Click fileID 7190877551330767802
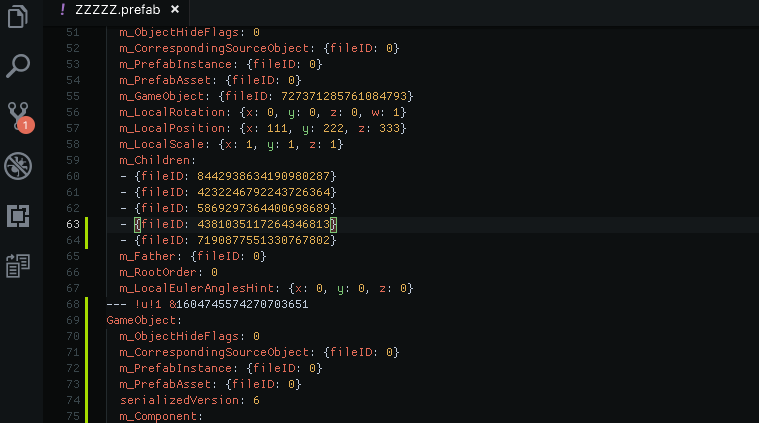759x423 pixels. pyautogui.click(x=263, y=240)
